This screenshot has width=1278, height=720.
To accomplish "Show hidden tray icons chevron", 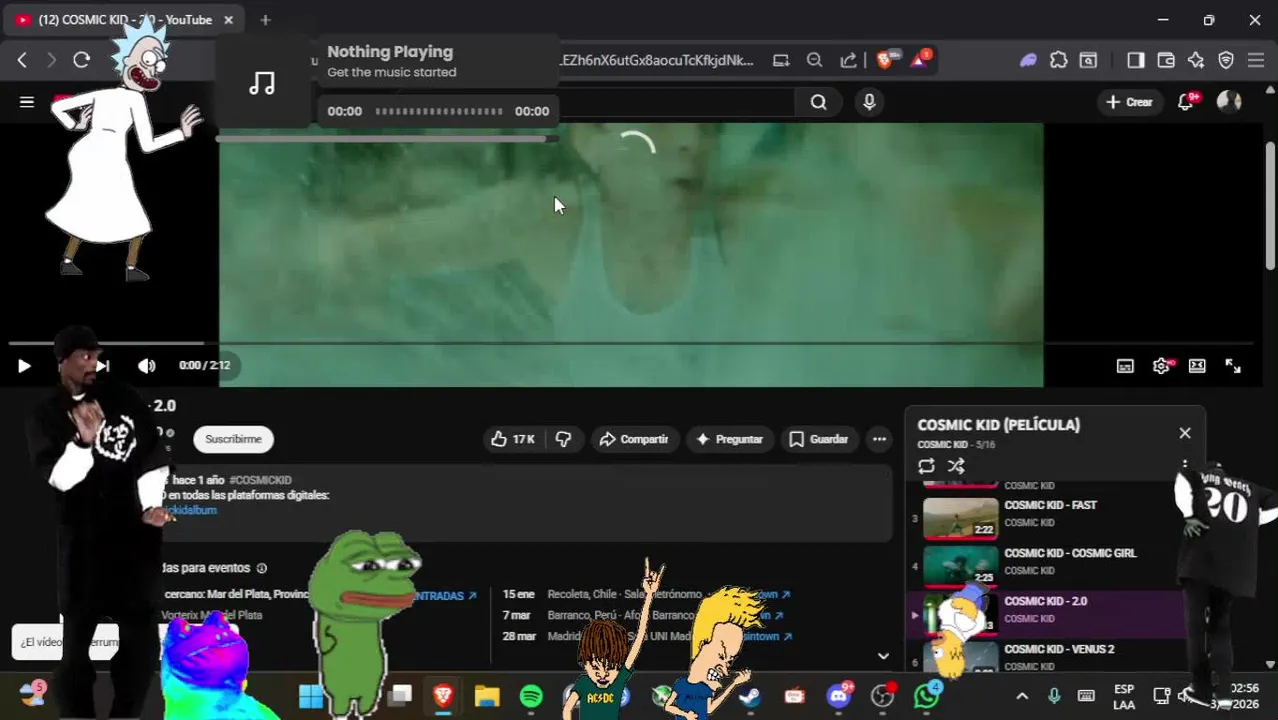I will 1022,696.
